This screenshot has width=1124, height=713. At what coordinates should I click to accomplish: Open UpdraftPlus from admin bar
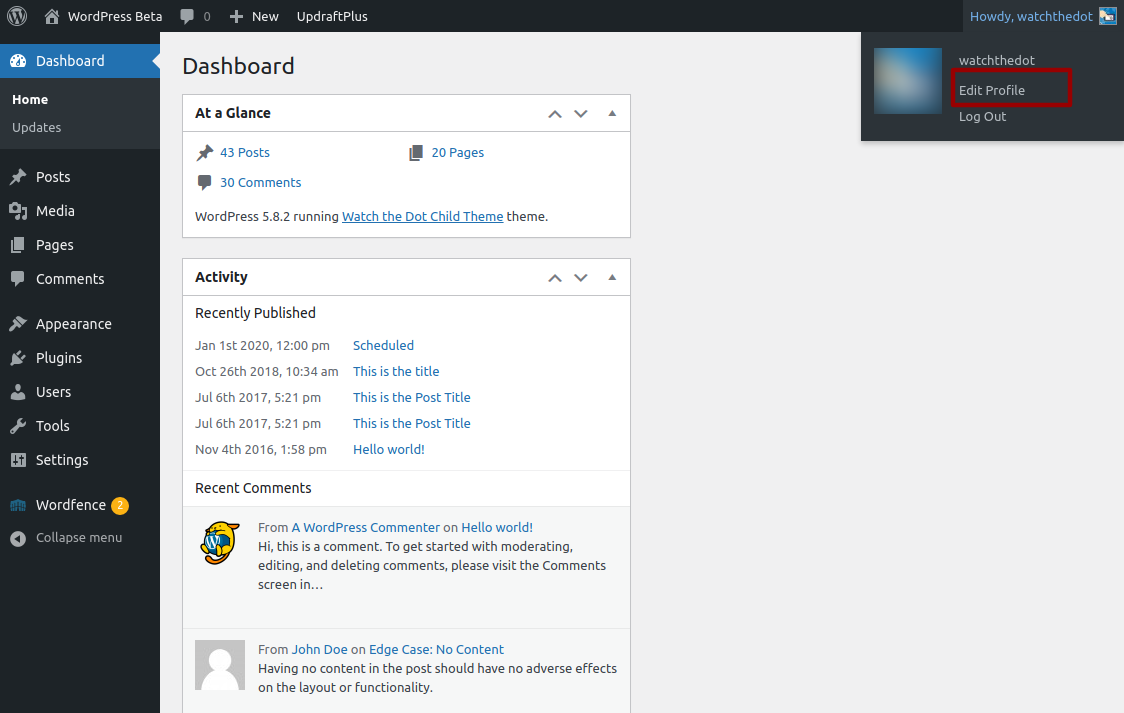click(x=332, y=16)
